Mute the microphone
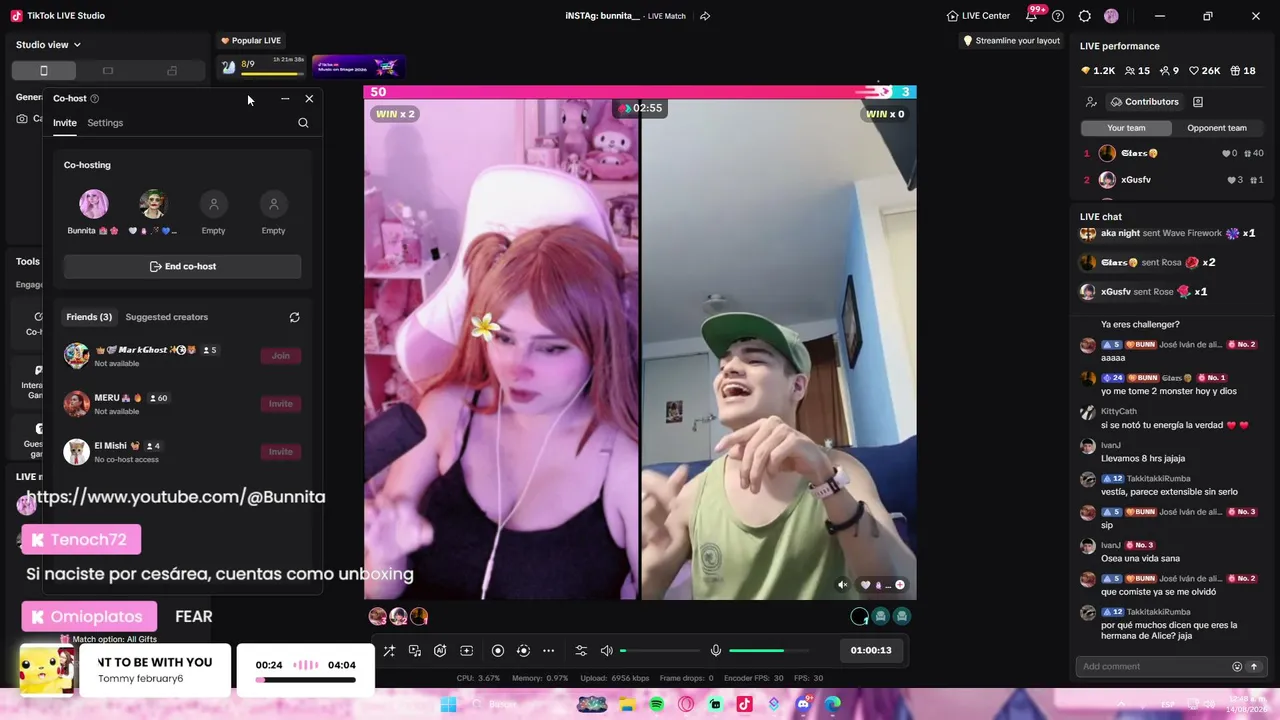Image resolution: width=1280 pixels, height=720 pixels. coord(716,651)
